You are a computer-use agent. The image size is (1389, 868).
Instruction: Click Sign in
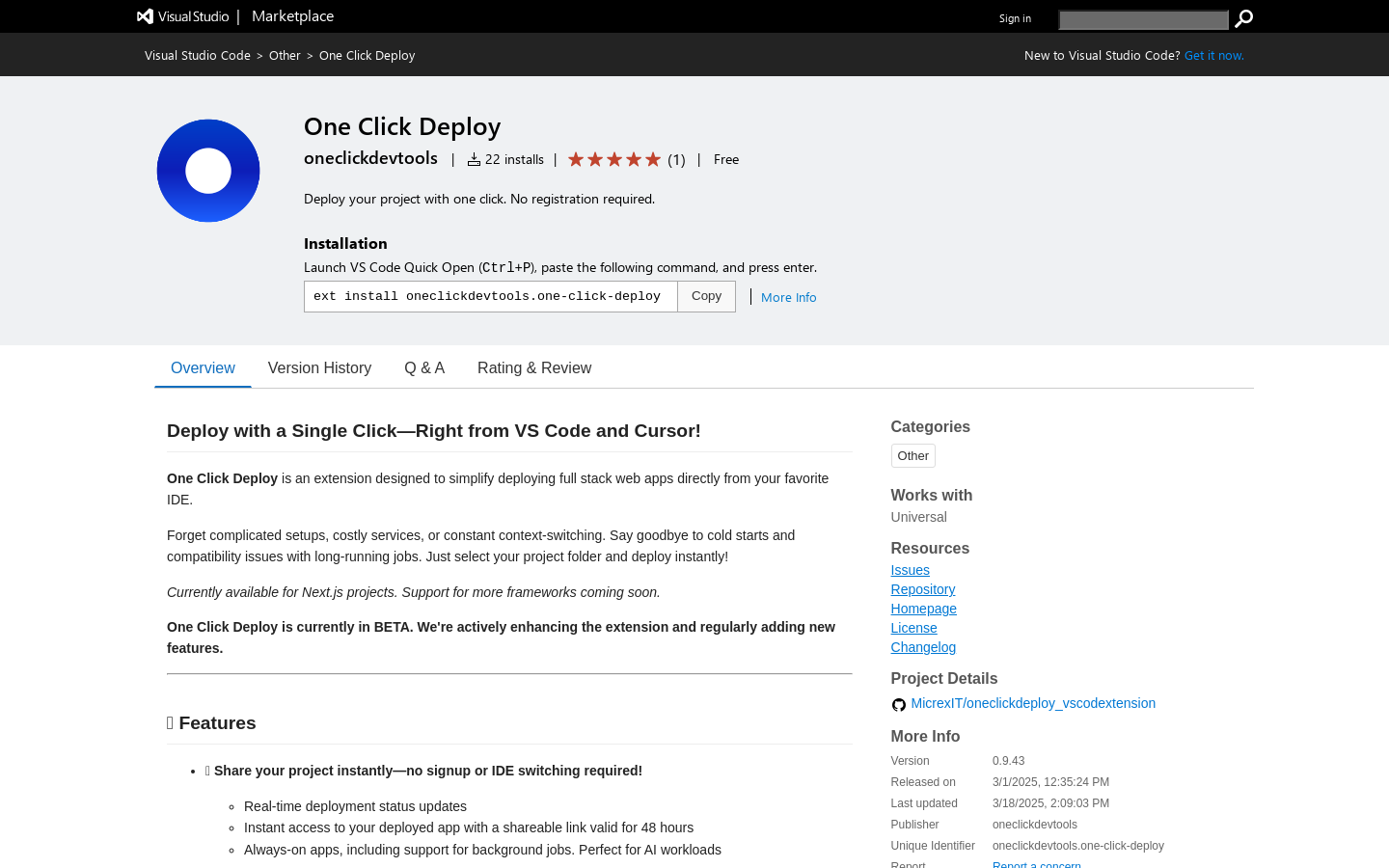coord(1015,18)
